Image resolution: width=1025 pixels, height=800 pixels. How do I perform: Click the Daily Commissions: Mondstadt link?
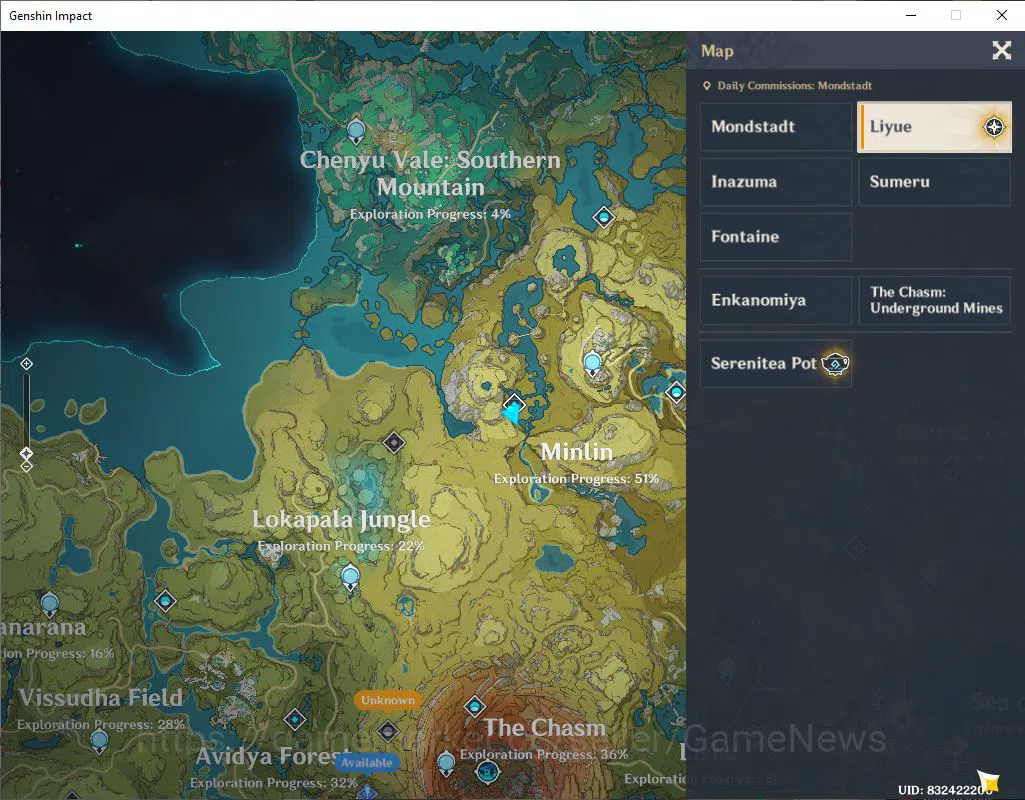(x=794, y=86)
